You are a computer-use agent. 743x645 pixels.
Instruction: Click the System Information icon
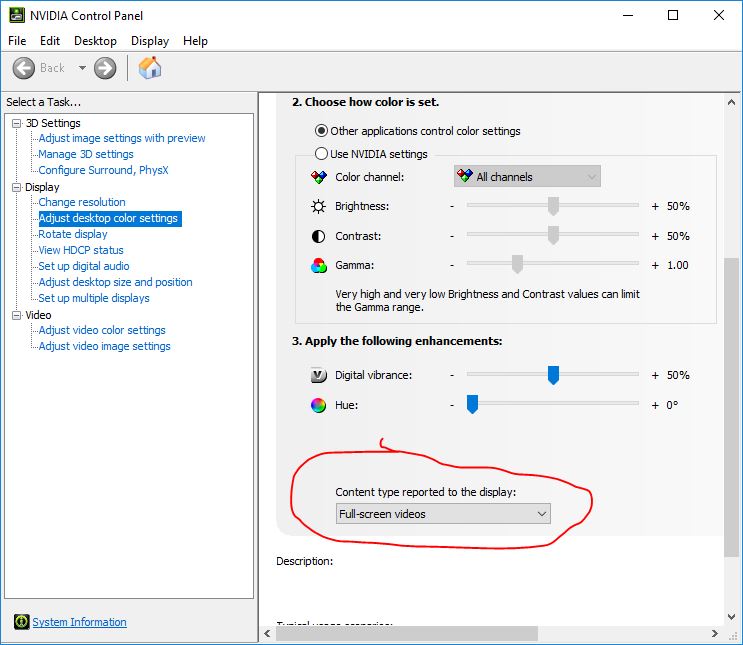[x=21, y=621]
